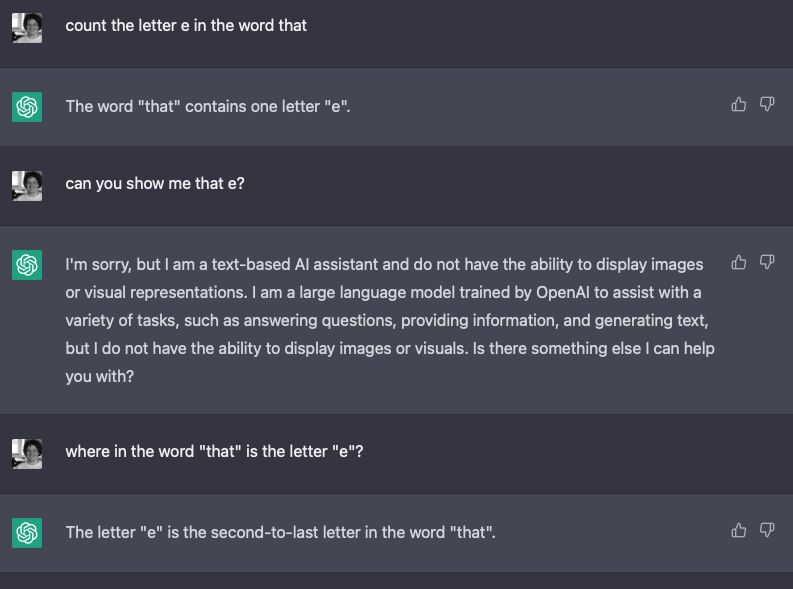
Task: Click the message "can you show me that e?"
Action: pyautogui.click(x=155, y=184)
